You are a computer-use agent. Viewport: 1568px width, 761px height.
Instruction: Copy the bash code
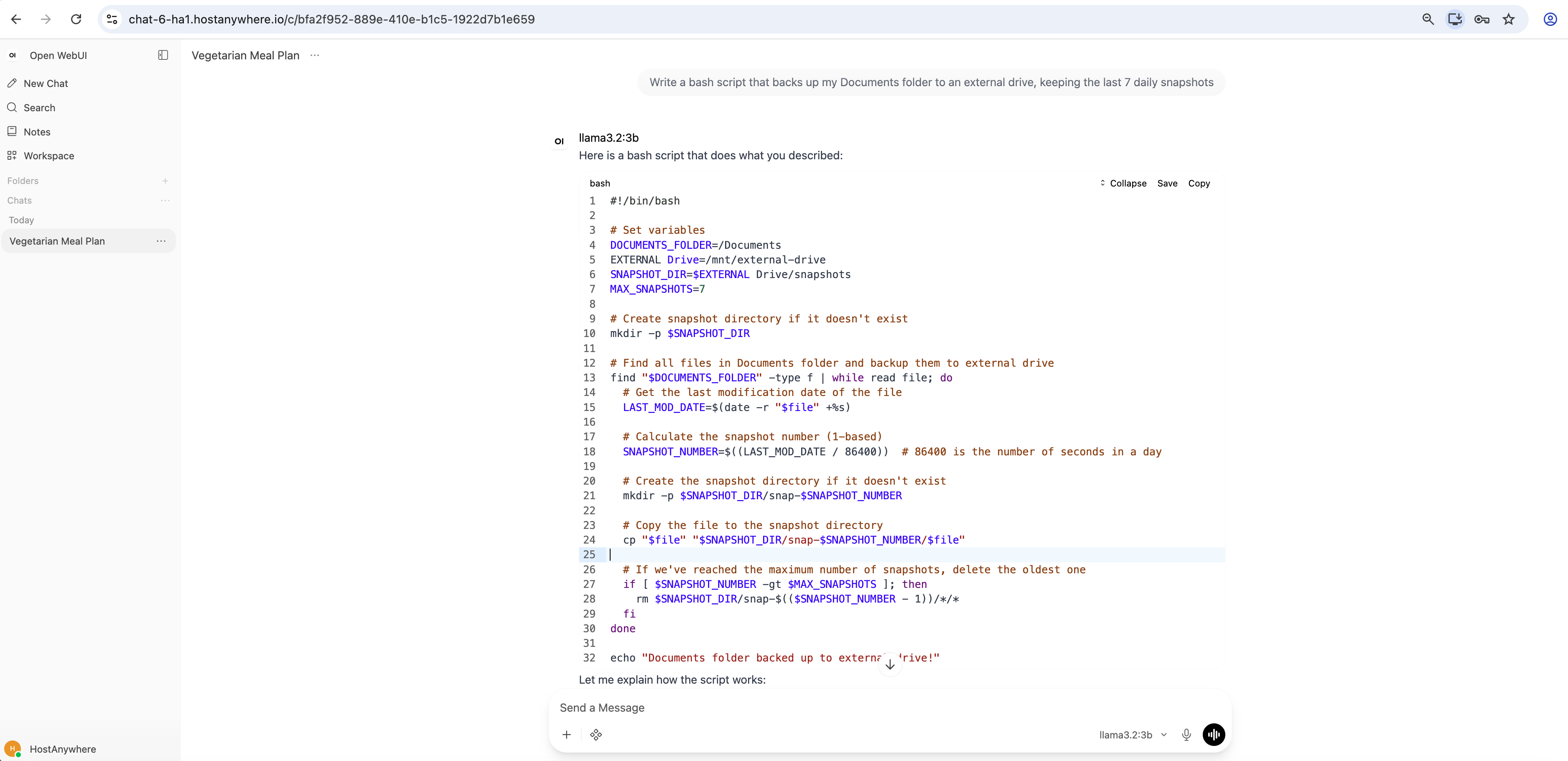1199,183
